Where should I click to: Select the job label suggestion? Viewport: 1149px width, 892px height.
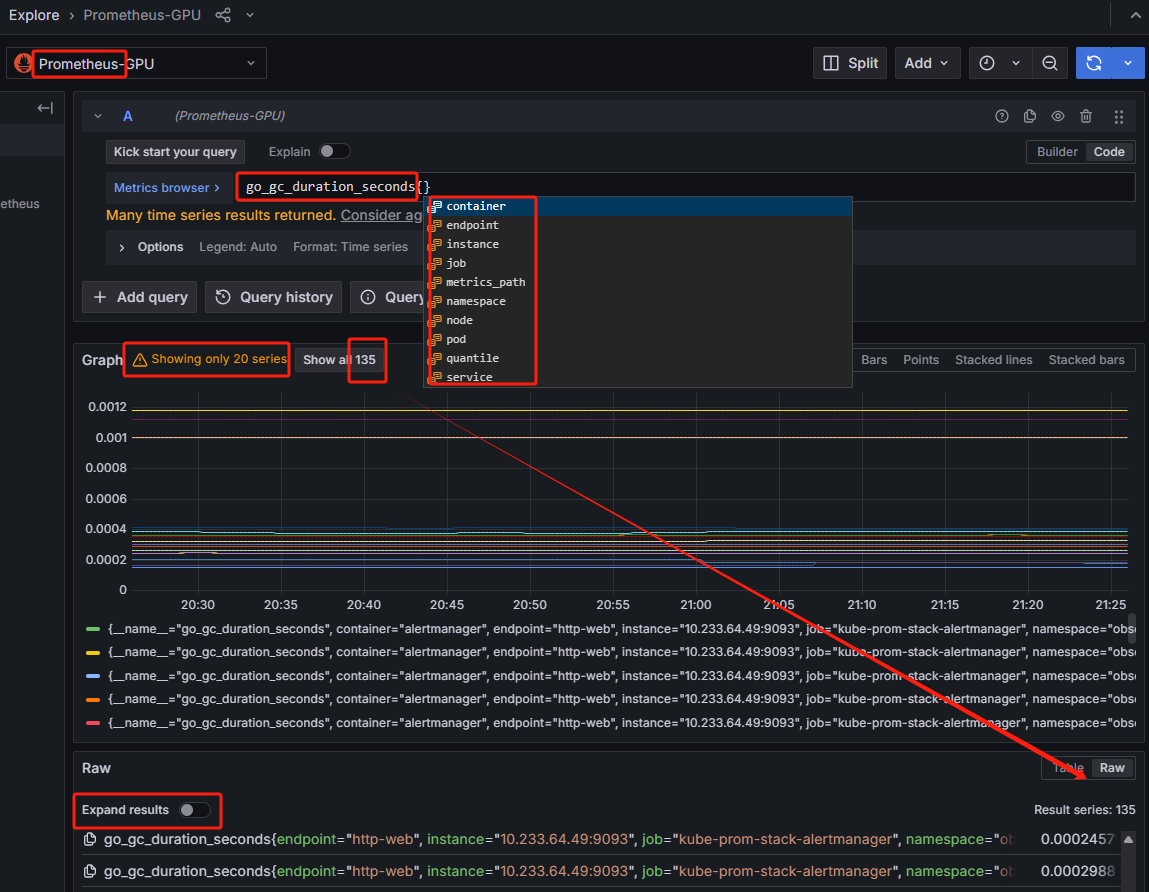coord(638,263)
